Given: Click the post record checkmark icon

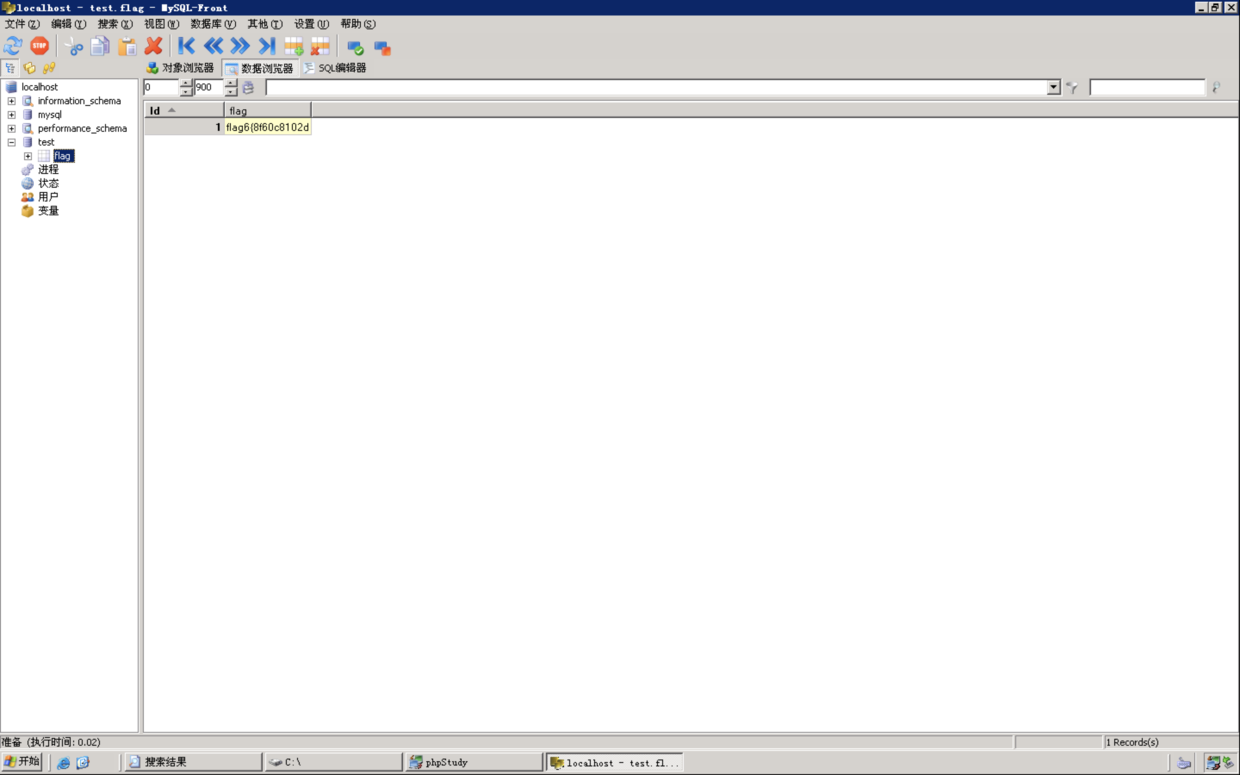Looking at the screenshot, I should [x=355, y=47].
